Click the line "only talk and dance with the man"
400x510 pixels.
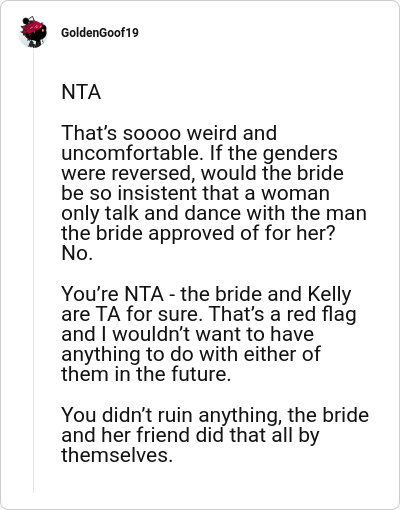214,213
